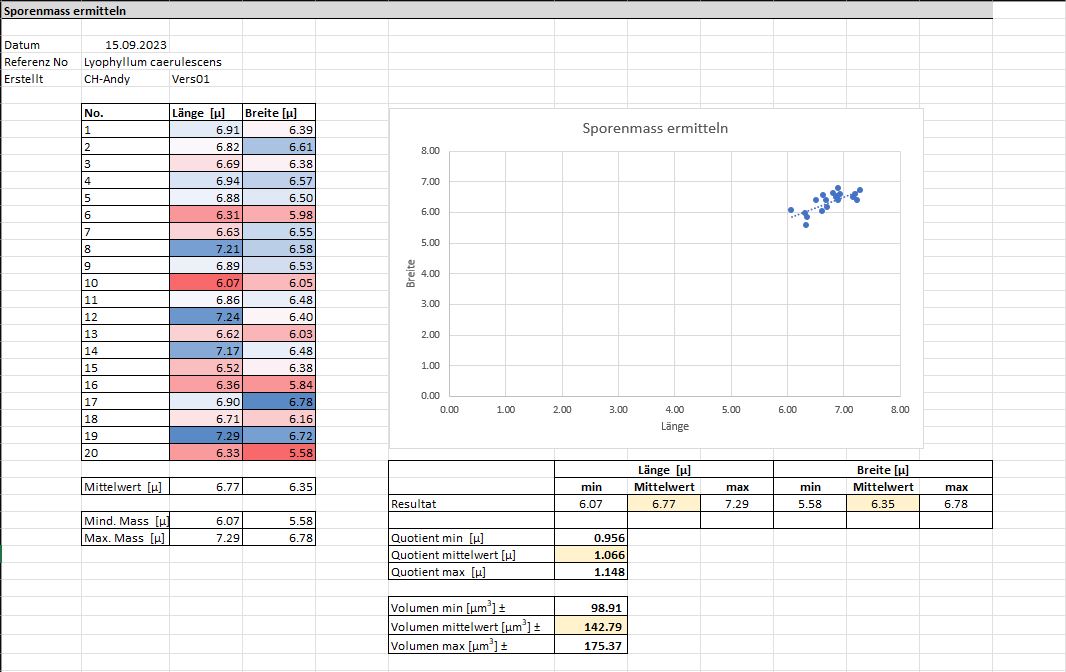Select the horizontal axis title "Länge" in chart
The width and height of the screenshot is (1066, 672).
(674, 426)
